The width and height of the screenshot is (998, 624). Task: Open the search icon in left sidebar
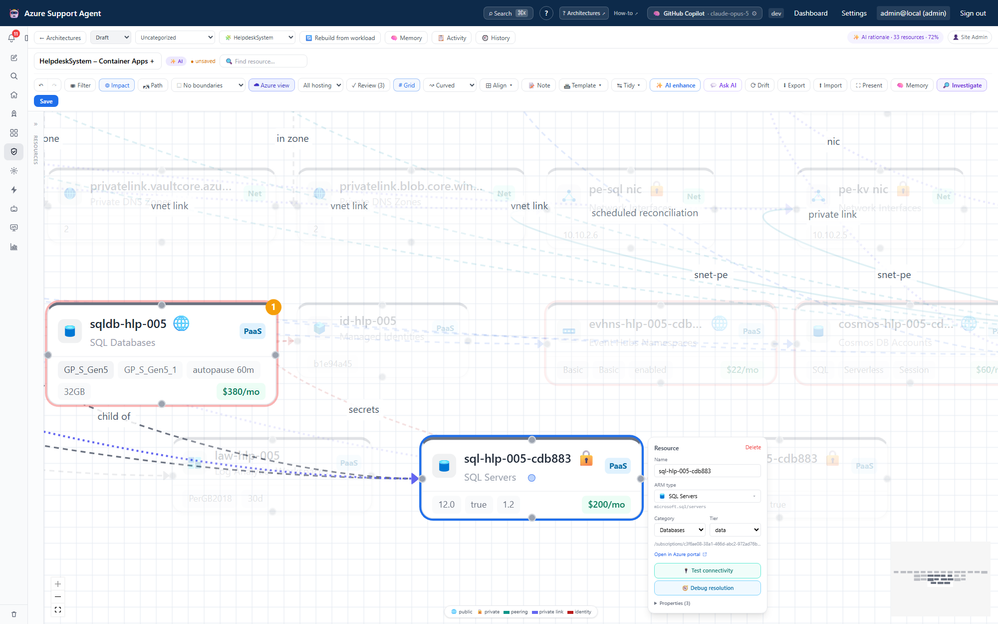pos(13,76)
